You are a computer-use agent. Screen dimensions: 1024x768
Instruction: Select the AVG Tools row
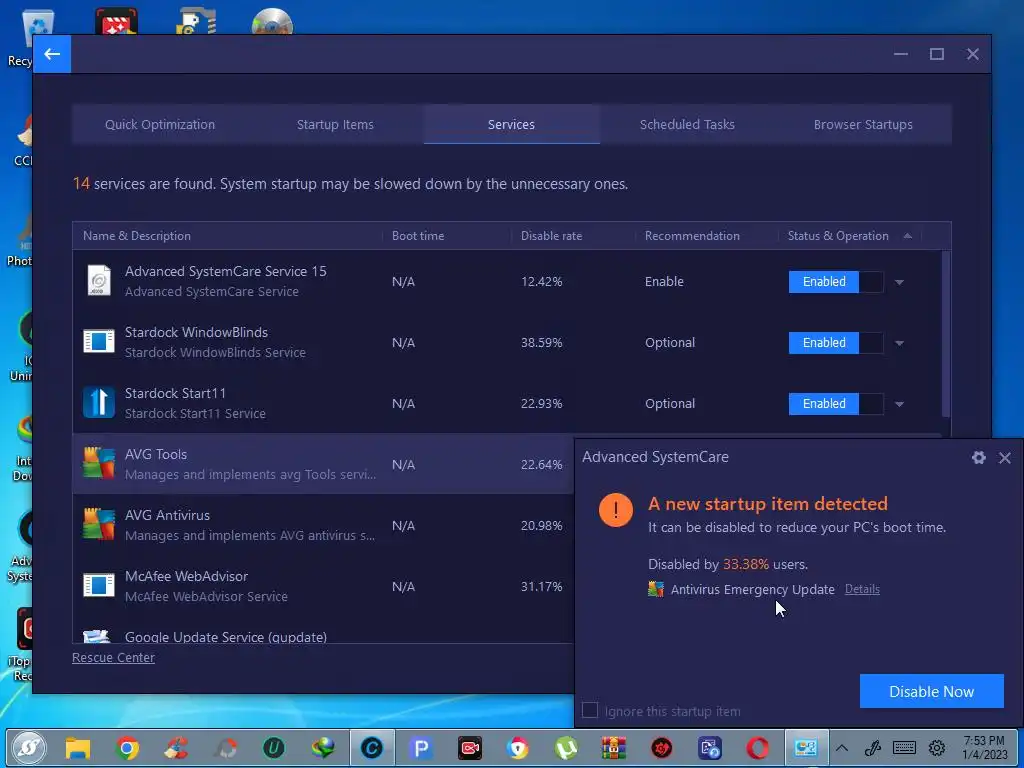click(x=323, y=464)
